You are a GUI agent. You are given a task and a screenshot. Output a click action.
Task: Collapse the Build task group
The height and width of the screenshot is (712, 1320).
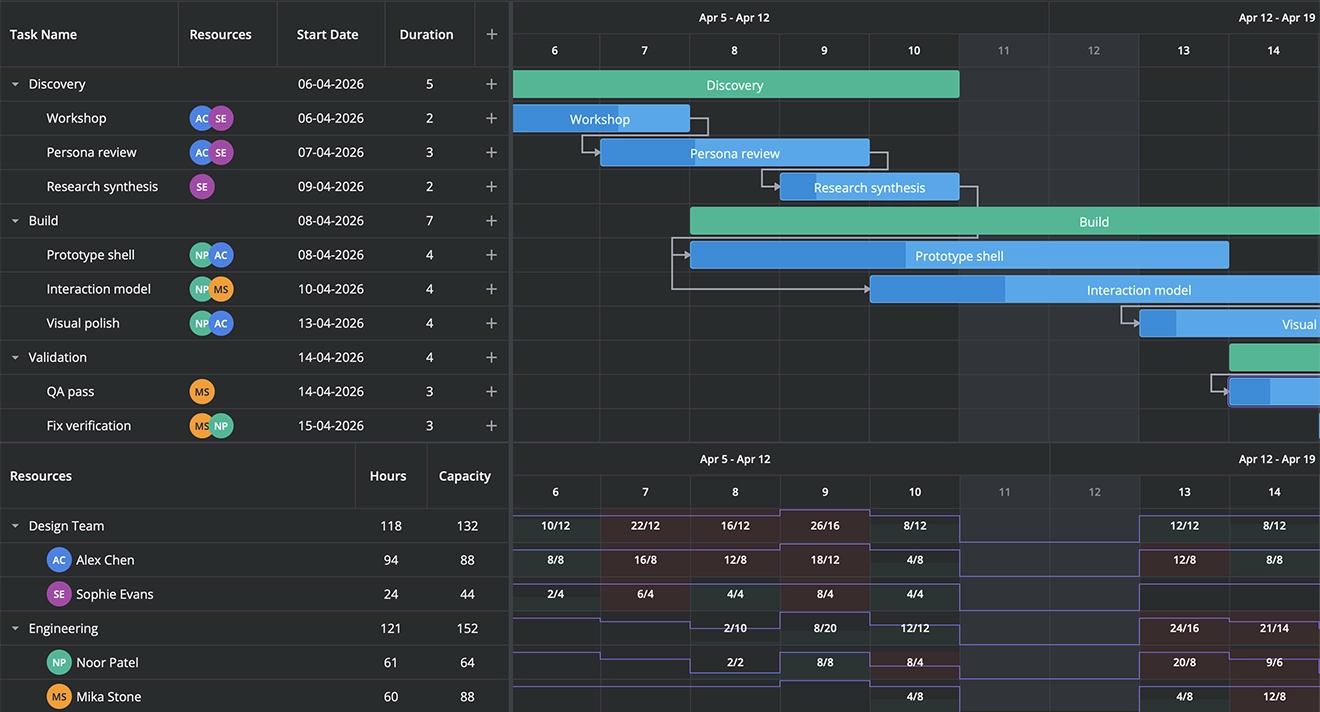coord(15,221)
